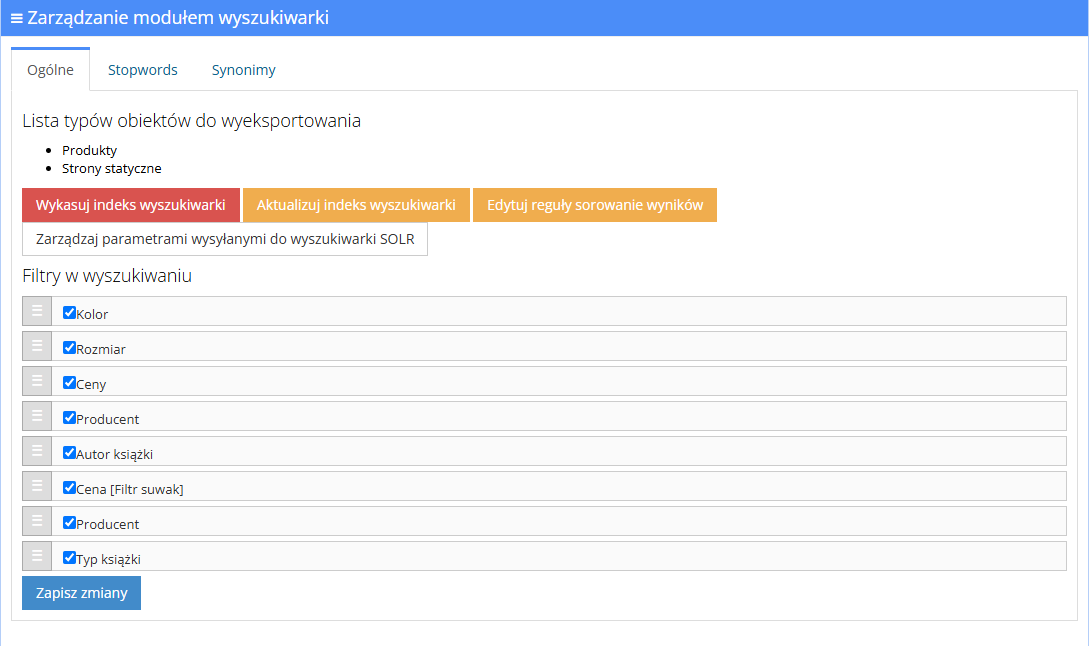
Task: Switch to the Stopwords tab
Action: click(x=142, y=70)
